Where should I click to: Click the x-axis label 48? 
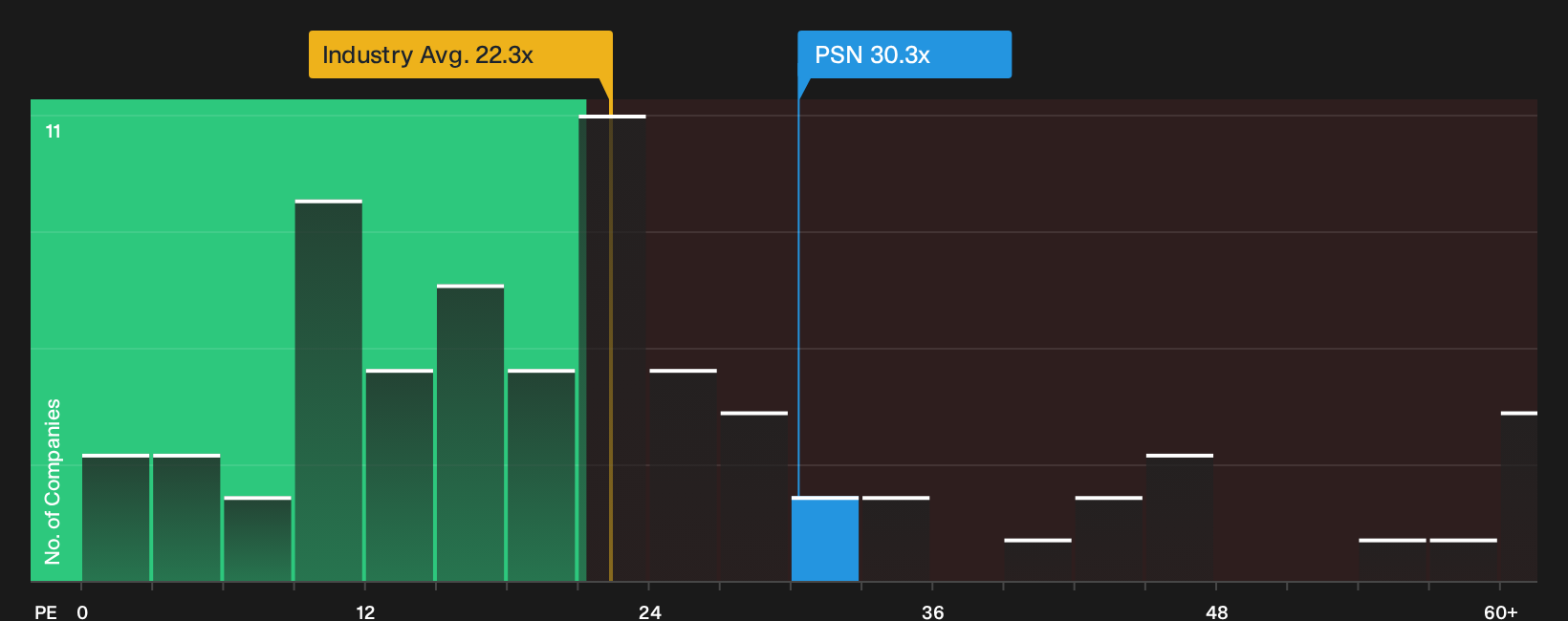click(x=1216, y=611)
